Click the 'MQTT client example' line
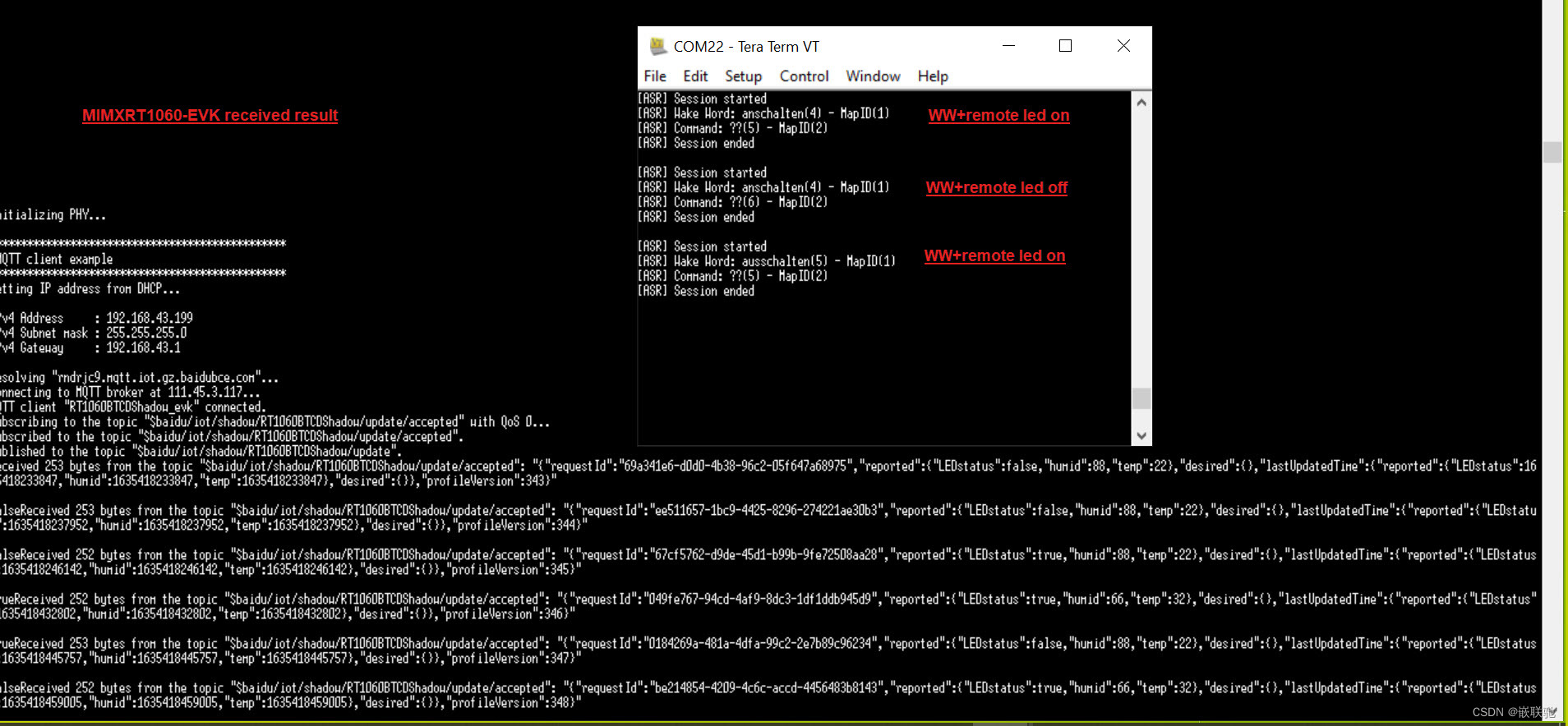Image resolution: width=1568 pixels, height=726 pixels. pos(56,259)
